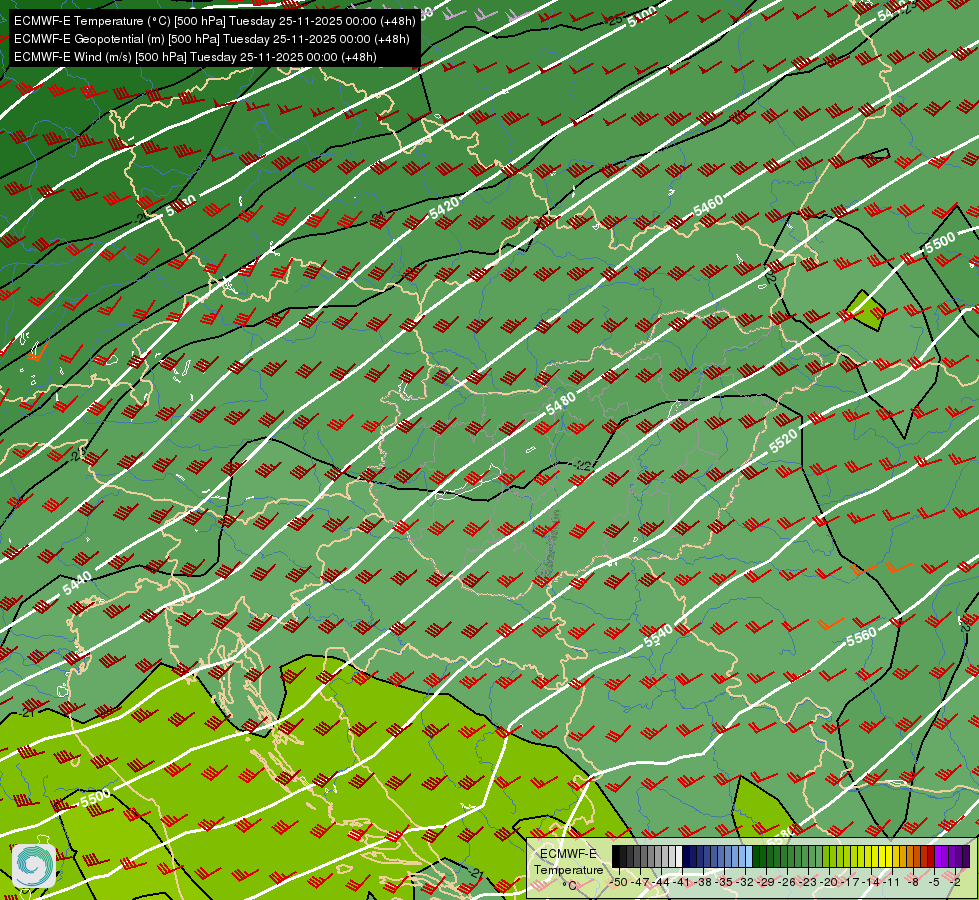
Task: Click the -29 value on the temperature scale
Action: click(765, 882)
